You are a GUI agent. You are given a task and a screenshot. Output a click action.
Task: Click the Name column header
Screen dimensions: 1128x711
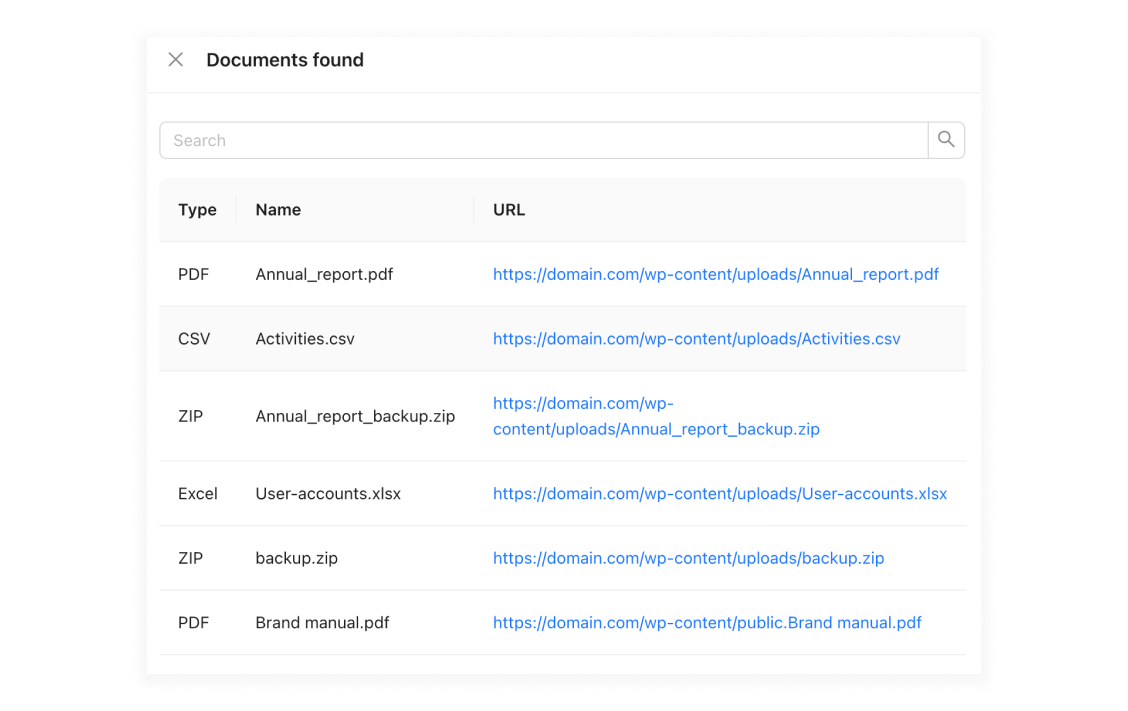tap(278, 210)
